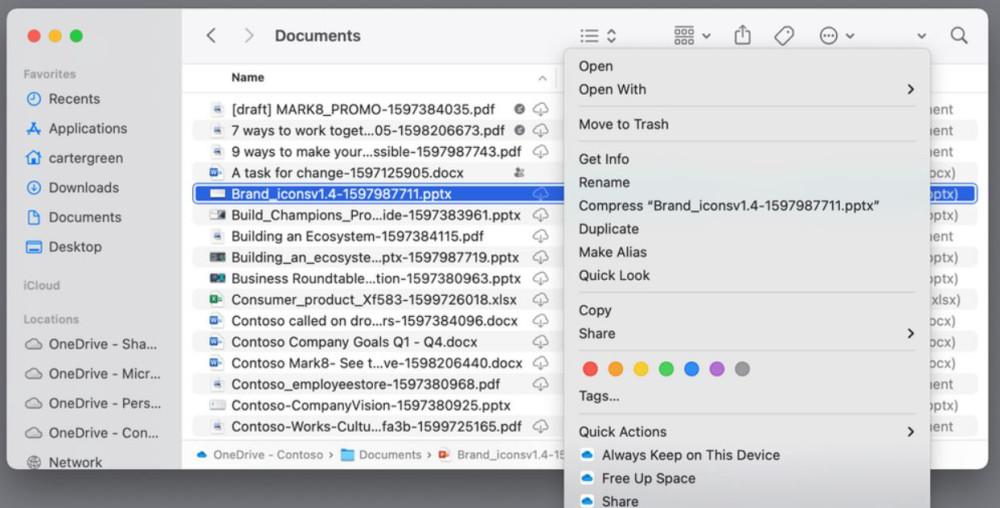Click shared-people icon on A task for change
This screenshot has height=508, width=1000.
tap(519, 173)
